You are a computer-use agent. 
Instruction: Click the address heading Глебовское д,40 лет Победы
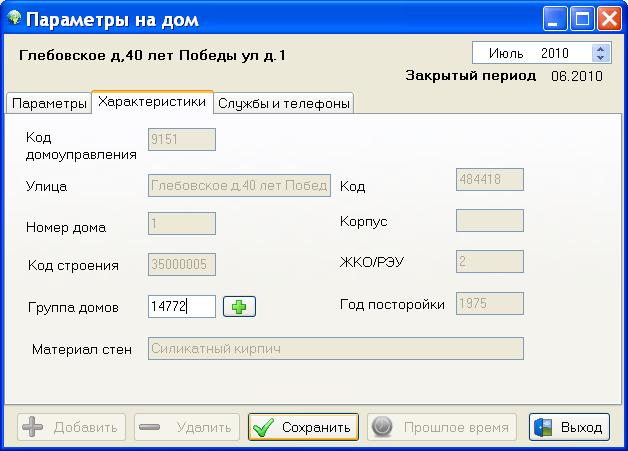tap(153, 55)
